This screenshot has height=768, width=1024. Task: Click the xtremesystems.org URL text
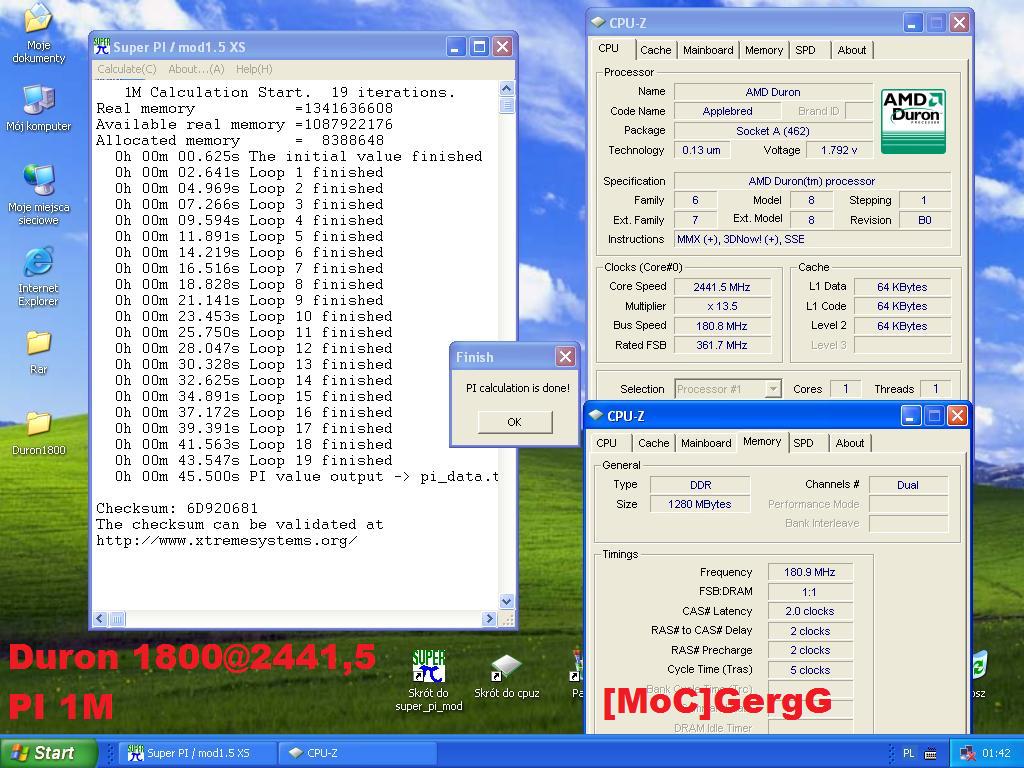tap(227, 541)
